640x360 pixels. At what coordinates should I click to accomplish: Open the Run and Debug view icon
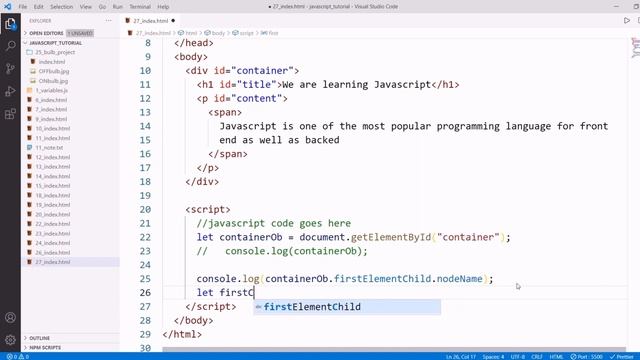10,91
